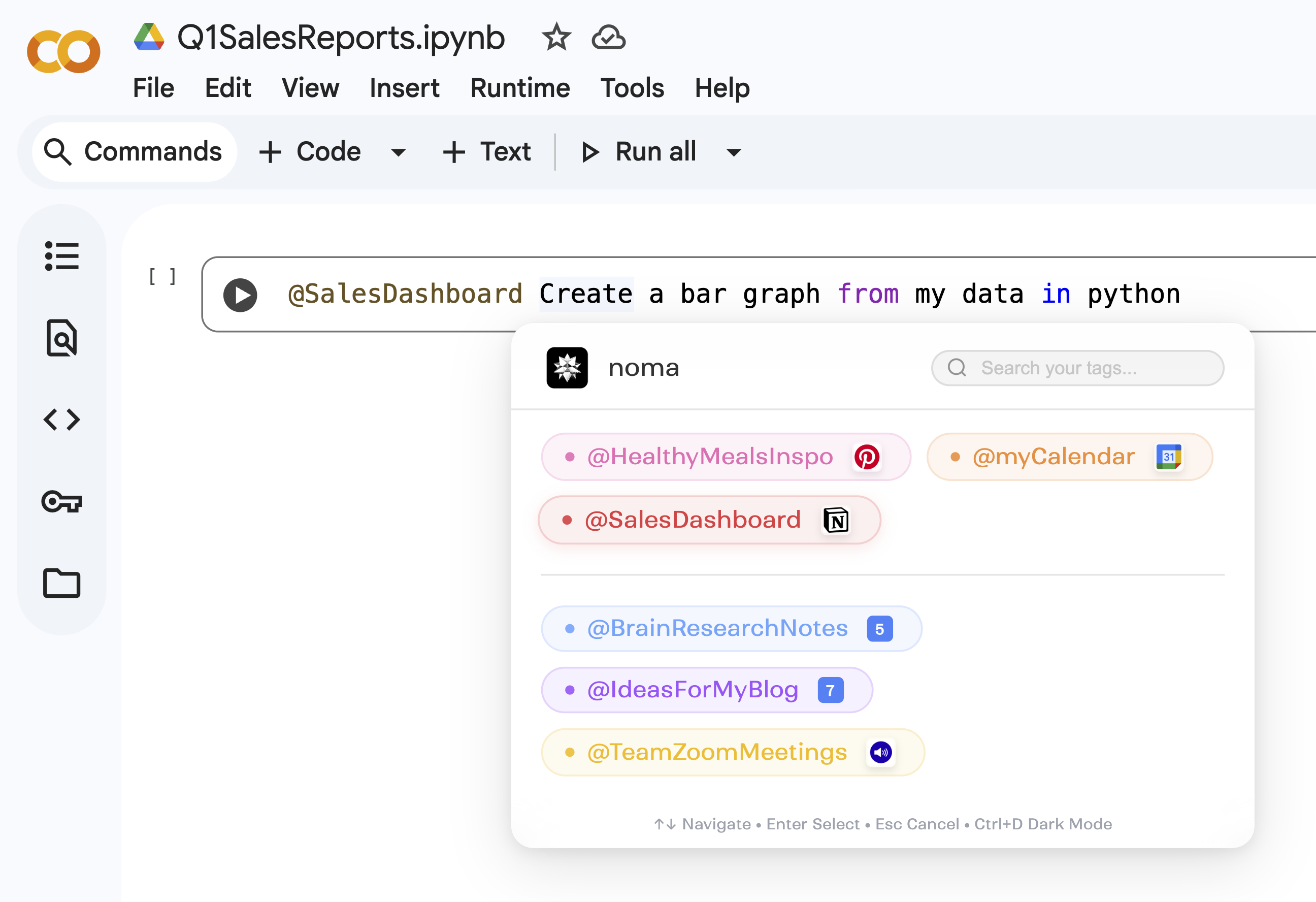Click the noma logo icon
This screenshot has height=902, width=1316.
(x=567, y=368)
